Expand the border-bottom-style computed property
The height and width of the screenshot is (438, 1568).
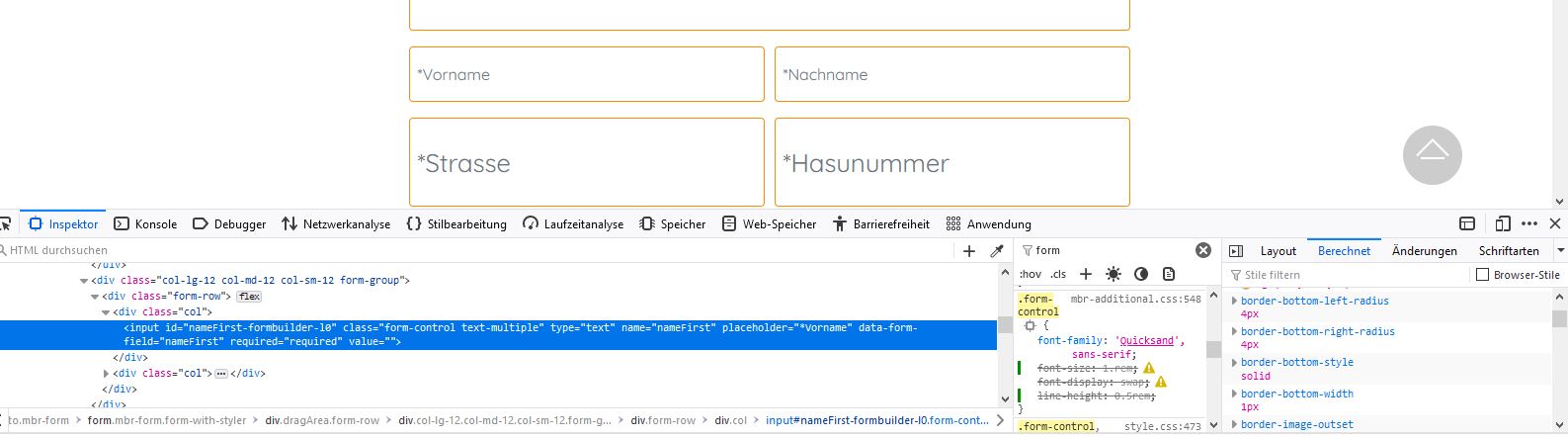click(1234, 363)
